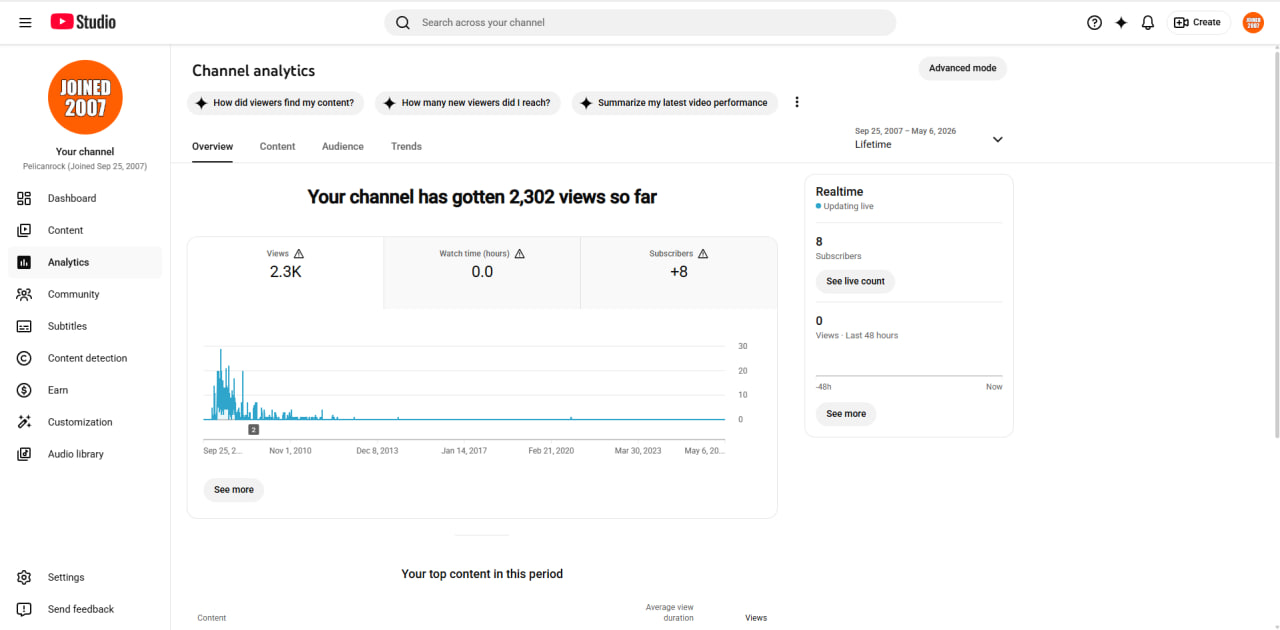The width and height of the screenshot is (1280, 630).
Task: Open Dashboard in the sidebar
Action: [85, 198]
